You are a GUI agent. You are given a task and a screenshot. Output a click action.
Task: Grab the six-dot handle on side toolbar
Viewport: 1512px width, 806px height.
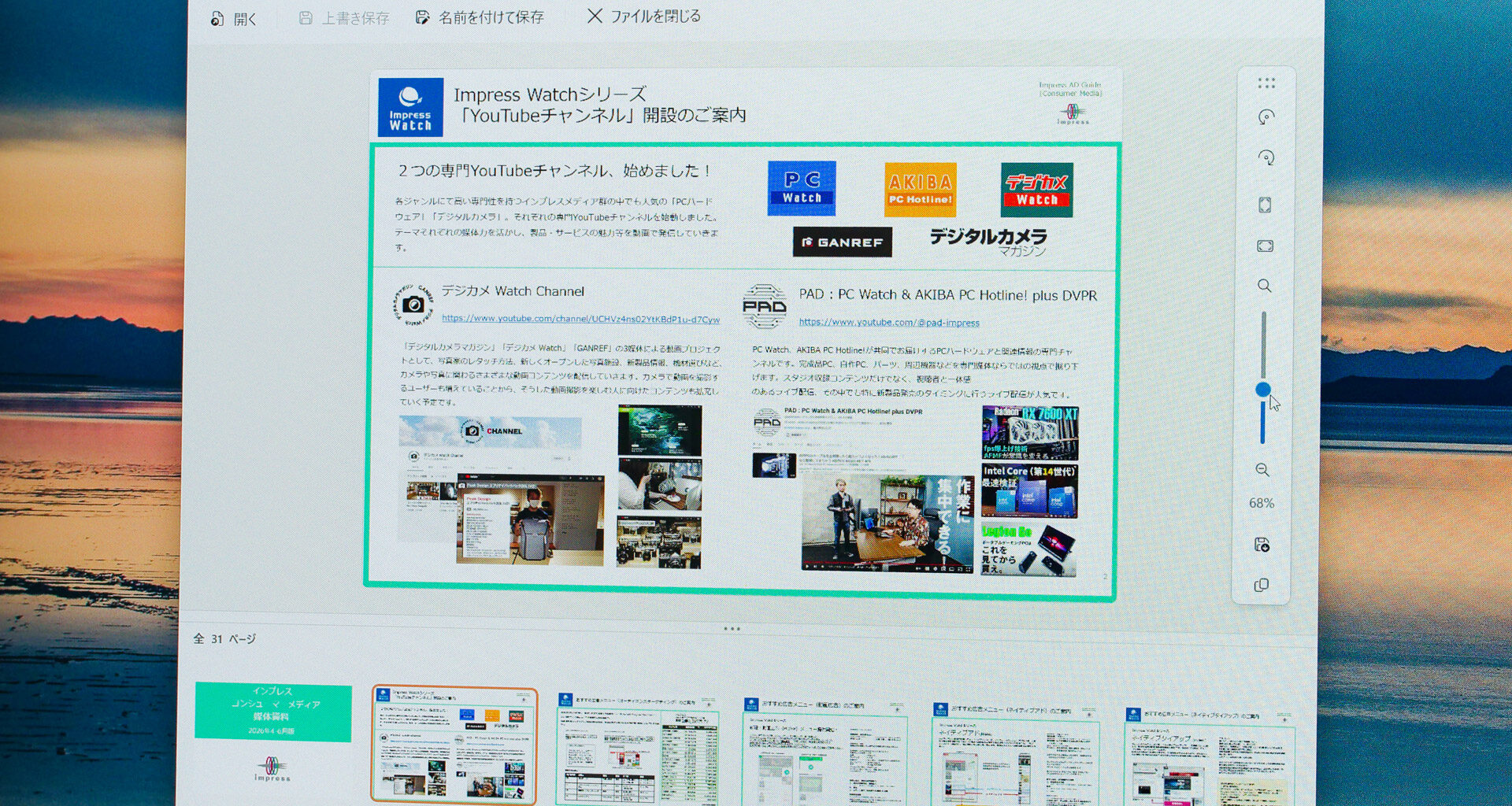tap(1266, 83)
